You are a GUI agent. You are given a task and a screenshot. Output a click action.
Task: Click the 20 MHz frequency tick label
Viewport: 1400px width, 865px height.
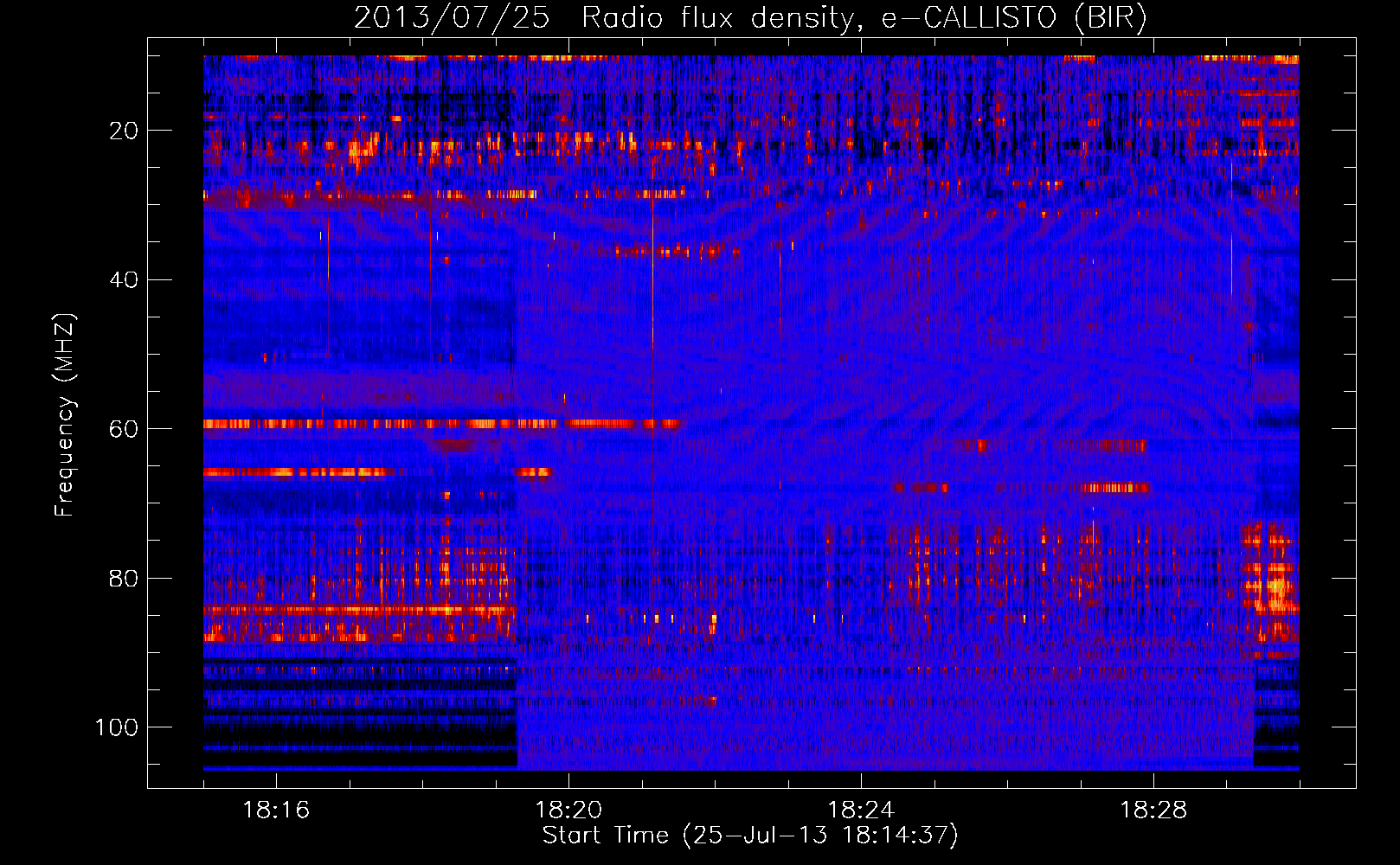124,131
